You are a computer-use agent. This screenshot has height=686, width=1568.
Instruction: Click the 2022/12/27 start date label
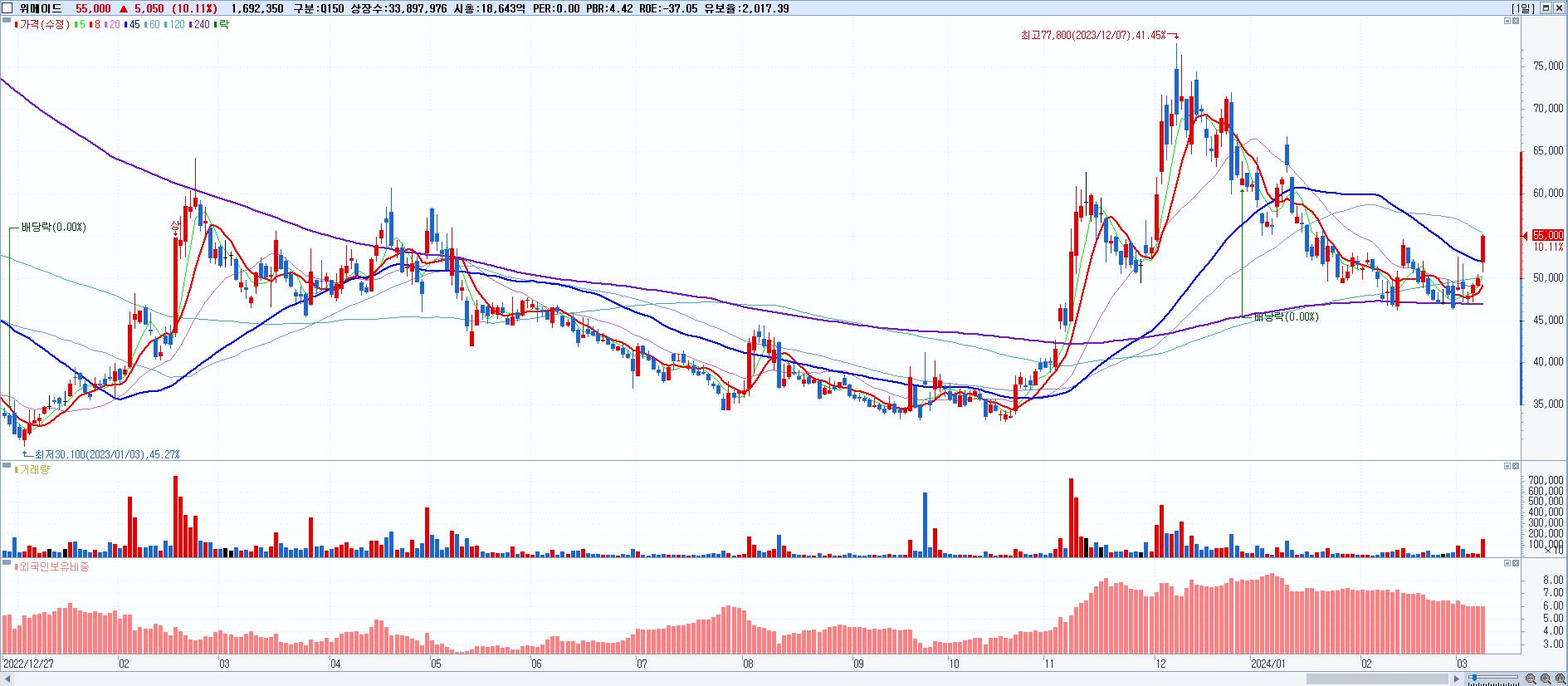tap(29, 664)
